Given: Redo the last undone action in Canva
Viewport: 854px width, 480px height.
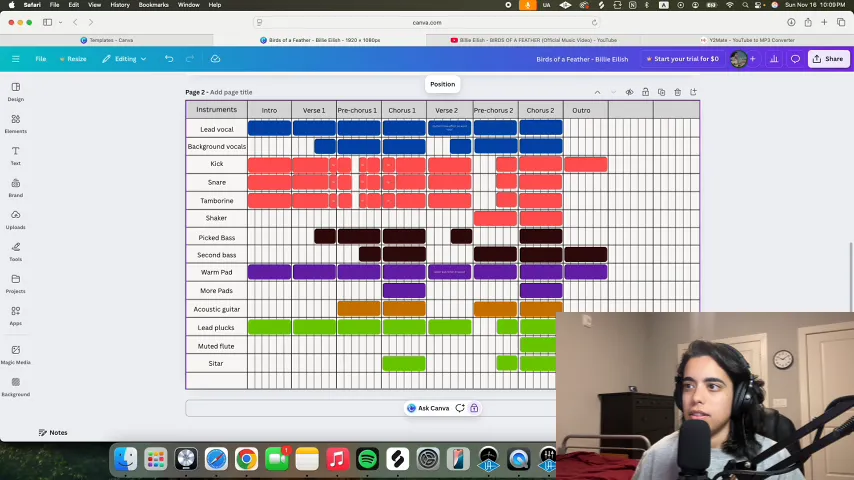Looking at the screenshot, I should tap(190, 59).
